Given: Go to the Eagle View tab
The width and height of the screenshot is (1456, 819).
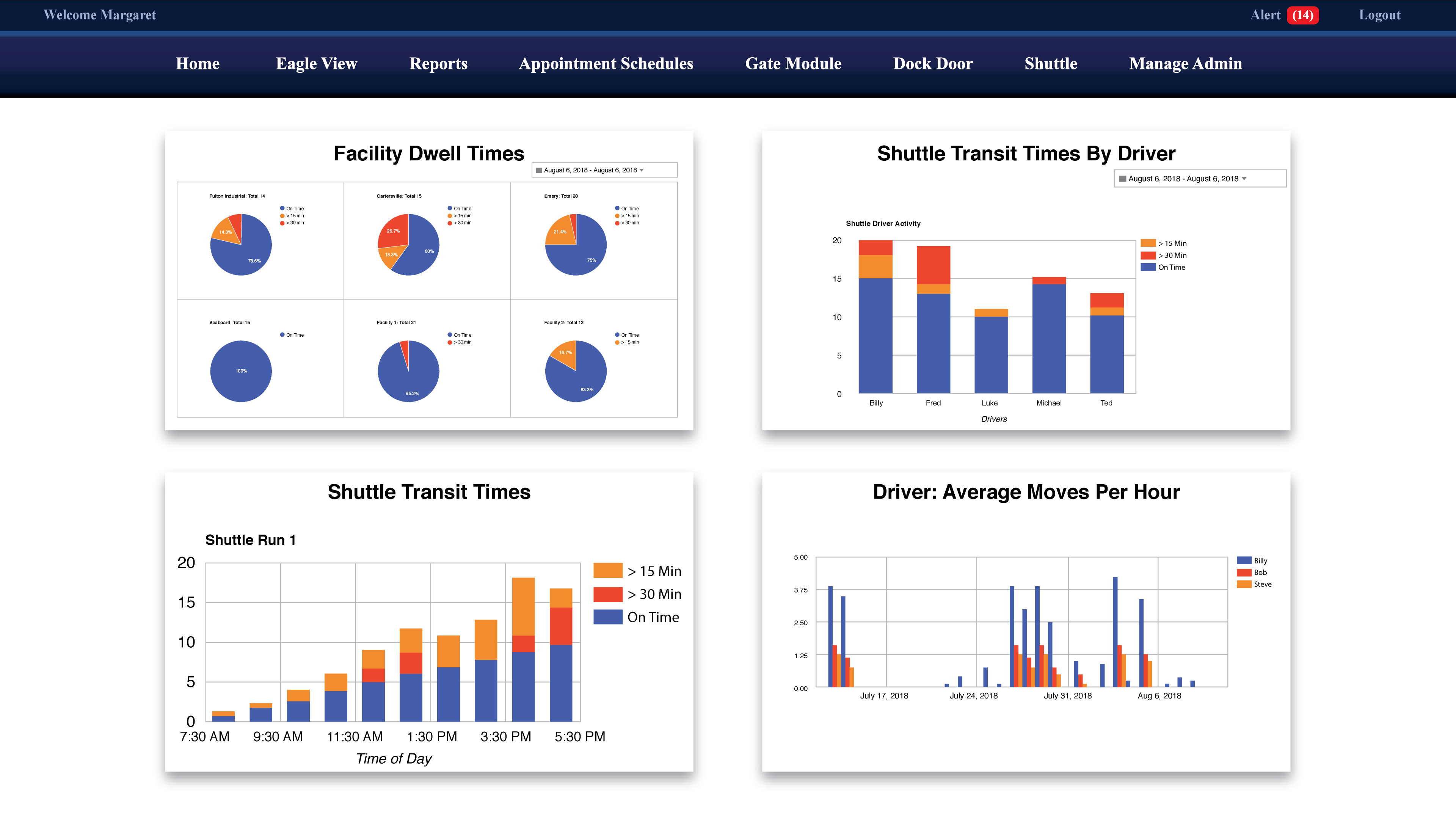Looking at the screenshot, I should (316, 63).
